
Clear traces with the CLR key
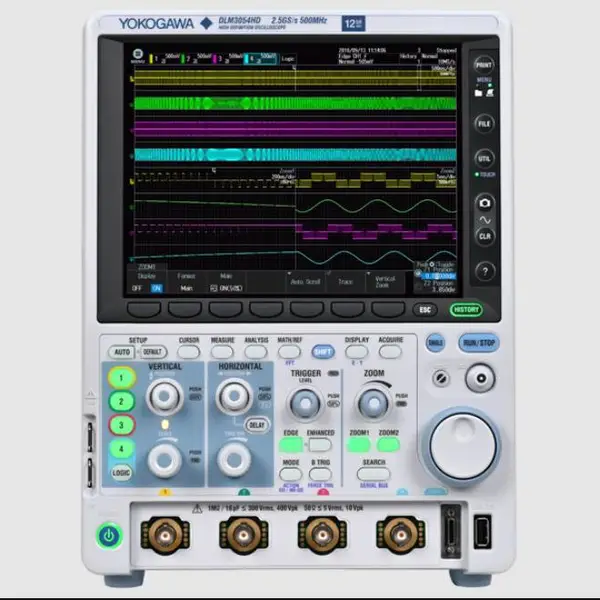click(484, 236)
